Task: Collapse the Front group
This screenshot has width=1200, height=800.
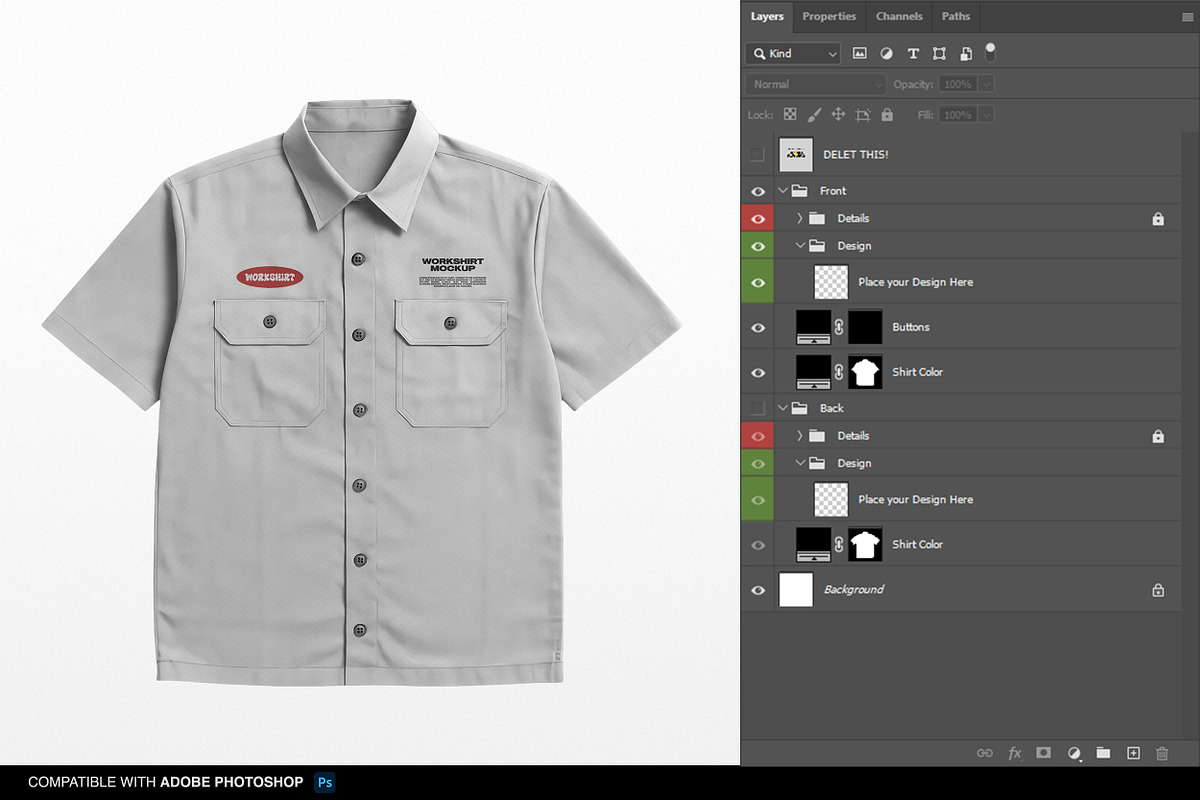Action: pos(783,190)
